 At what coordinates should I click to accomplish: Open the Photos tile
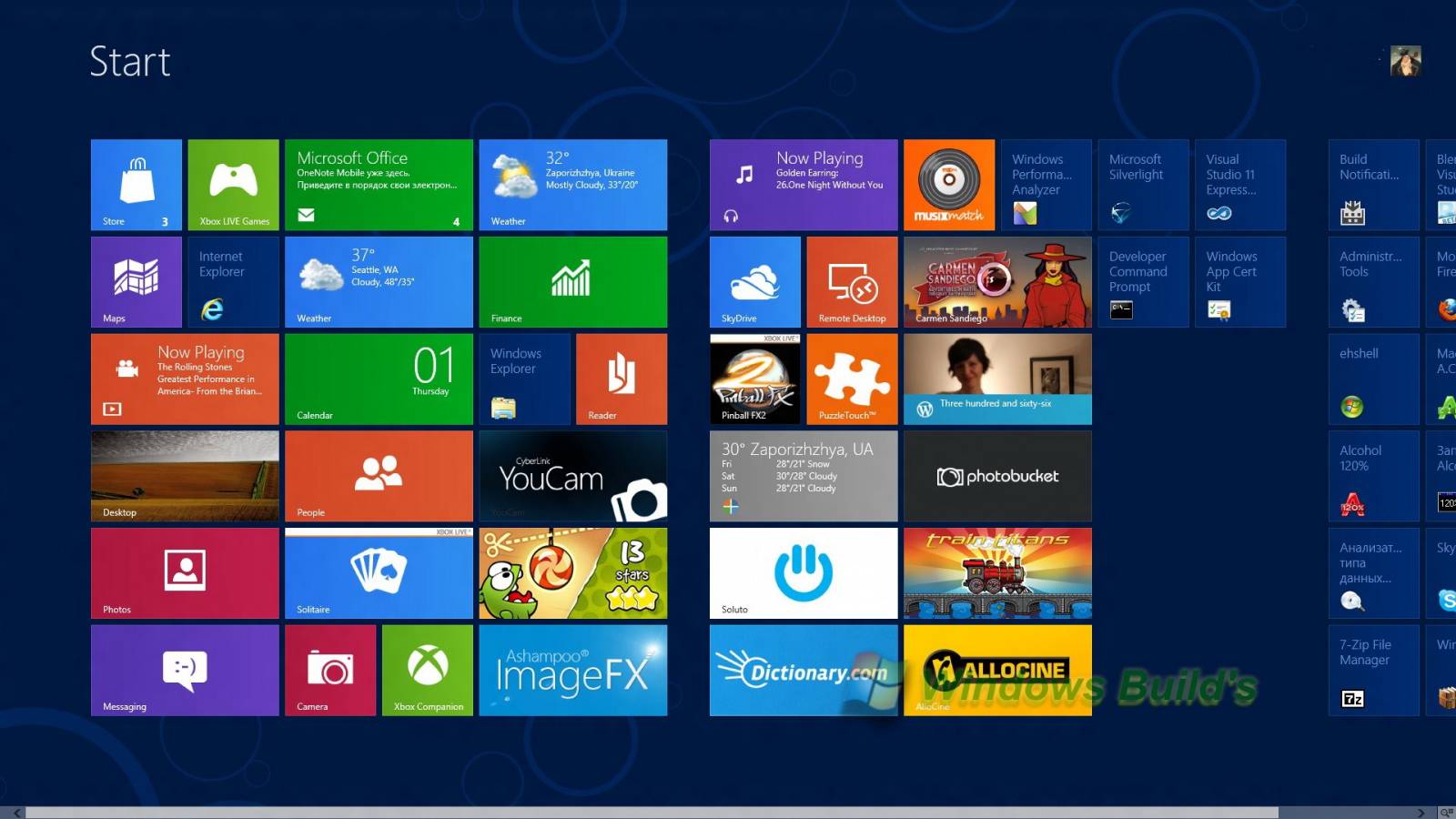pos(185,573)
